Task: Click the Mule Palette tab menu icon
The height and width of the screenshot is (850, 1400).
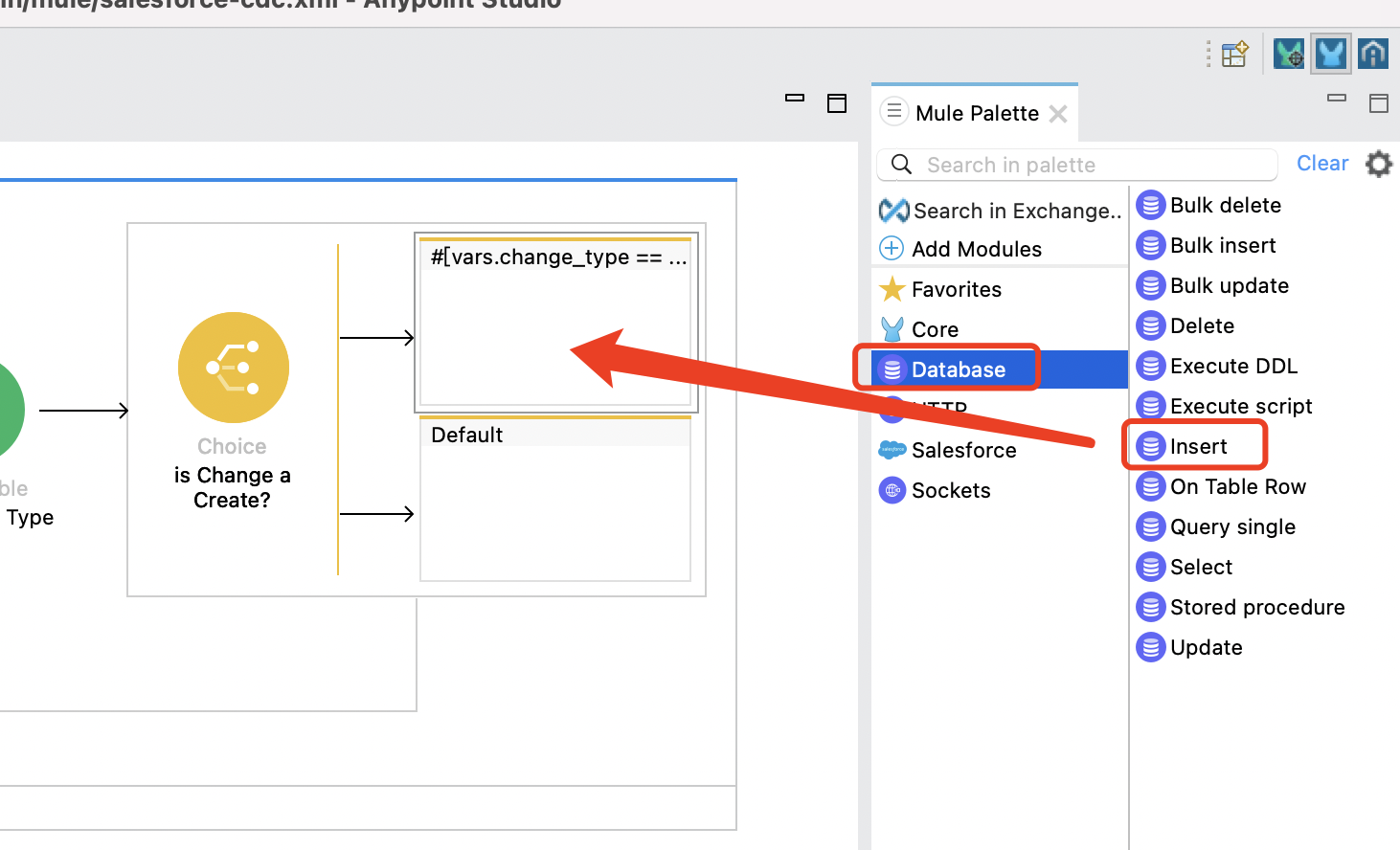Action: (893, 112)
